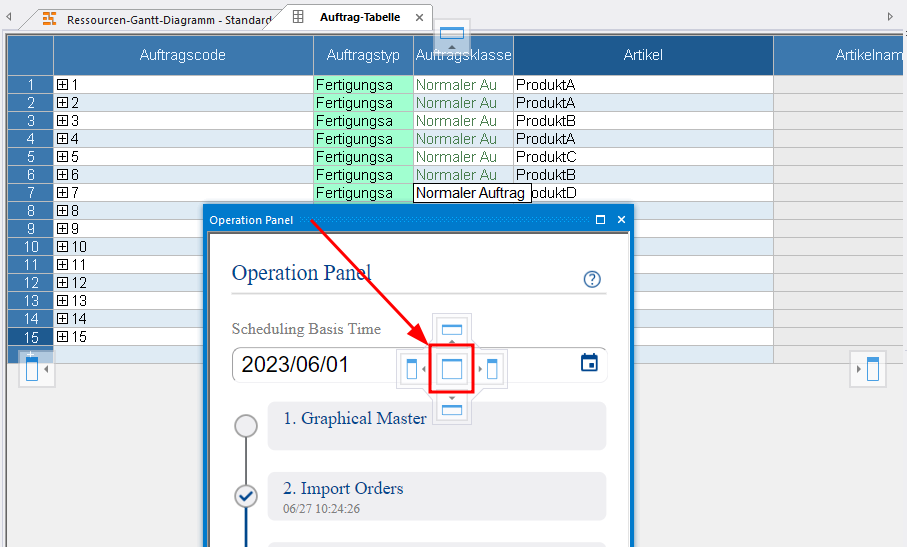Click the Scheduling Basis Time date field
This screenshot has width=907, height=547.
[310, 364]
